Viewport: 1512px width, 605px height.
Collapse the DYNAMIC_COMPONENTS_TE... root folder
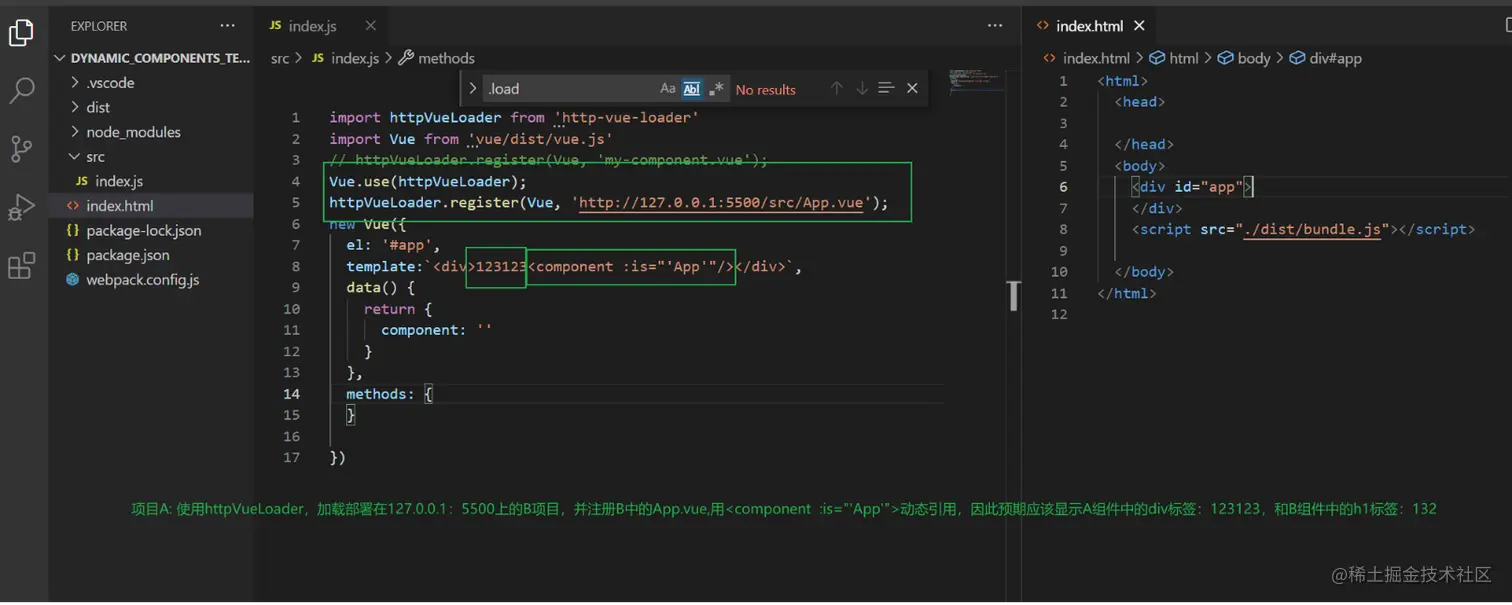[x=152, y=58]
